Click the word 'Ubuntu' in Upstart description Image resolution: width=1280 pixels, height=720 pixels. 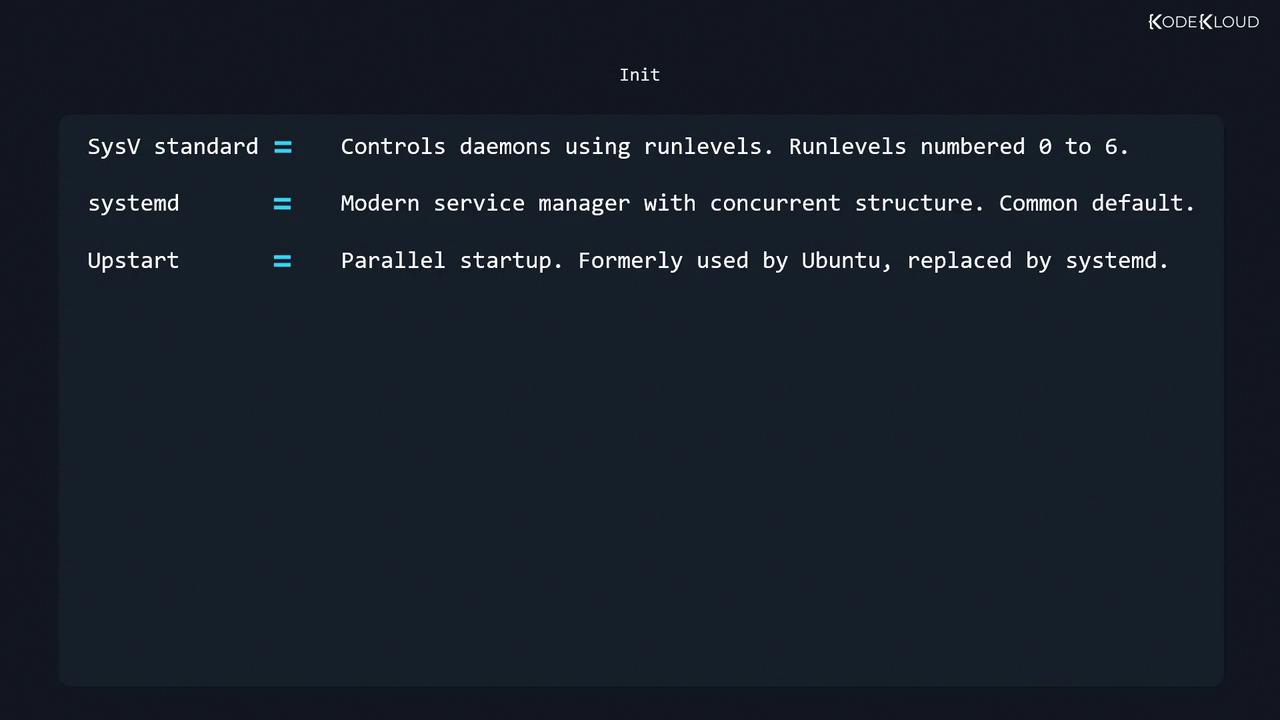coord(841,261)
